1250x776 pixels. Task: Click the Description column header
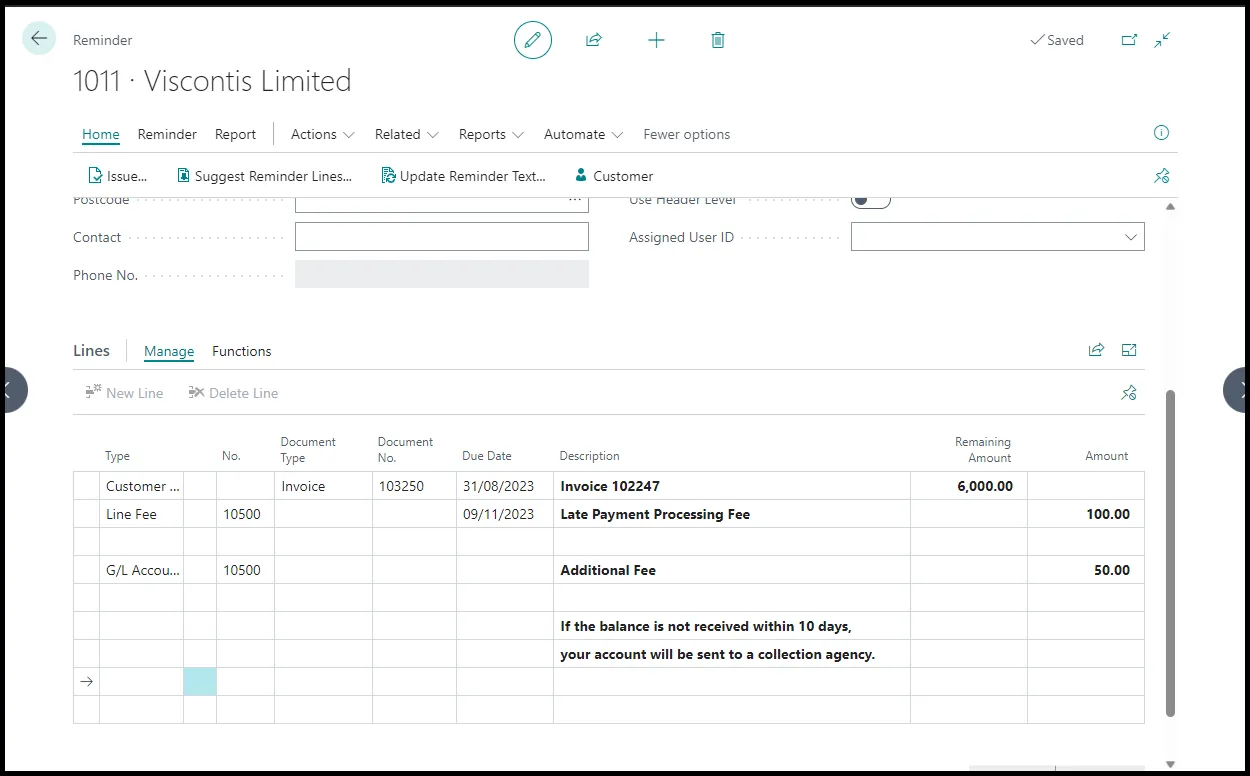(x=589, y=456)
